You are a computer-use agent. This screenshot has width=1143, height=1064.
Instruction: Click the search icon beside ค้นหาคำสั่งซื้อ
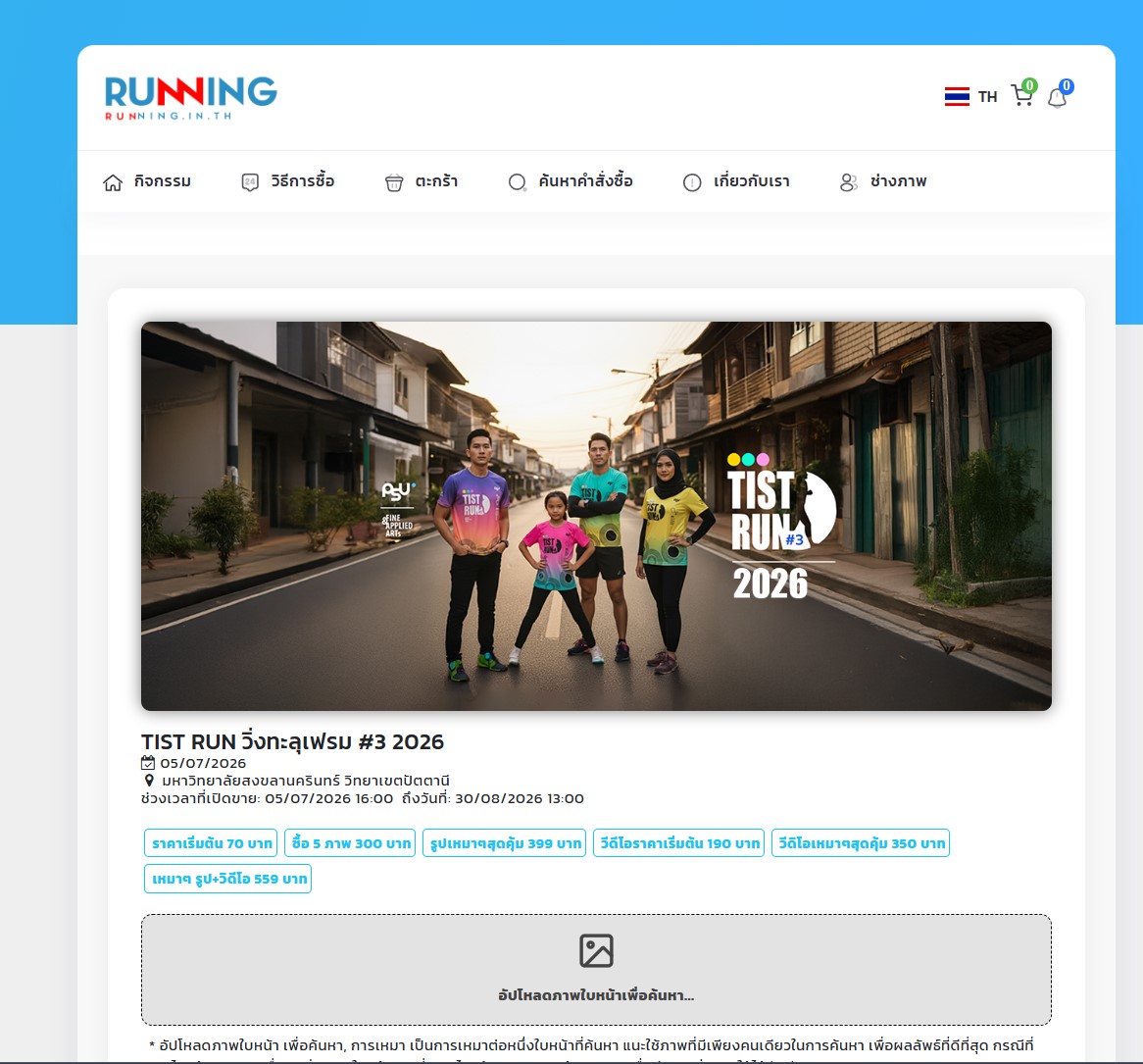pos(517,182)
